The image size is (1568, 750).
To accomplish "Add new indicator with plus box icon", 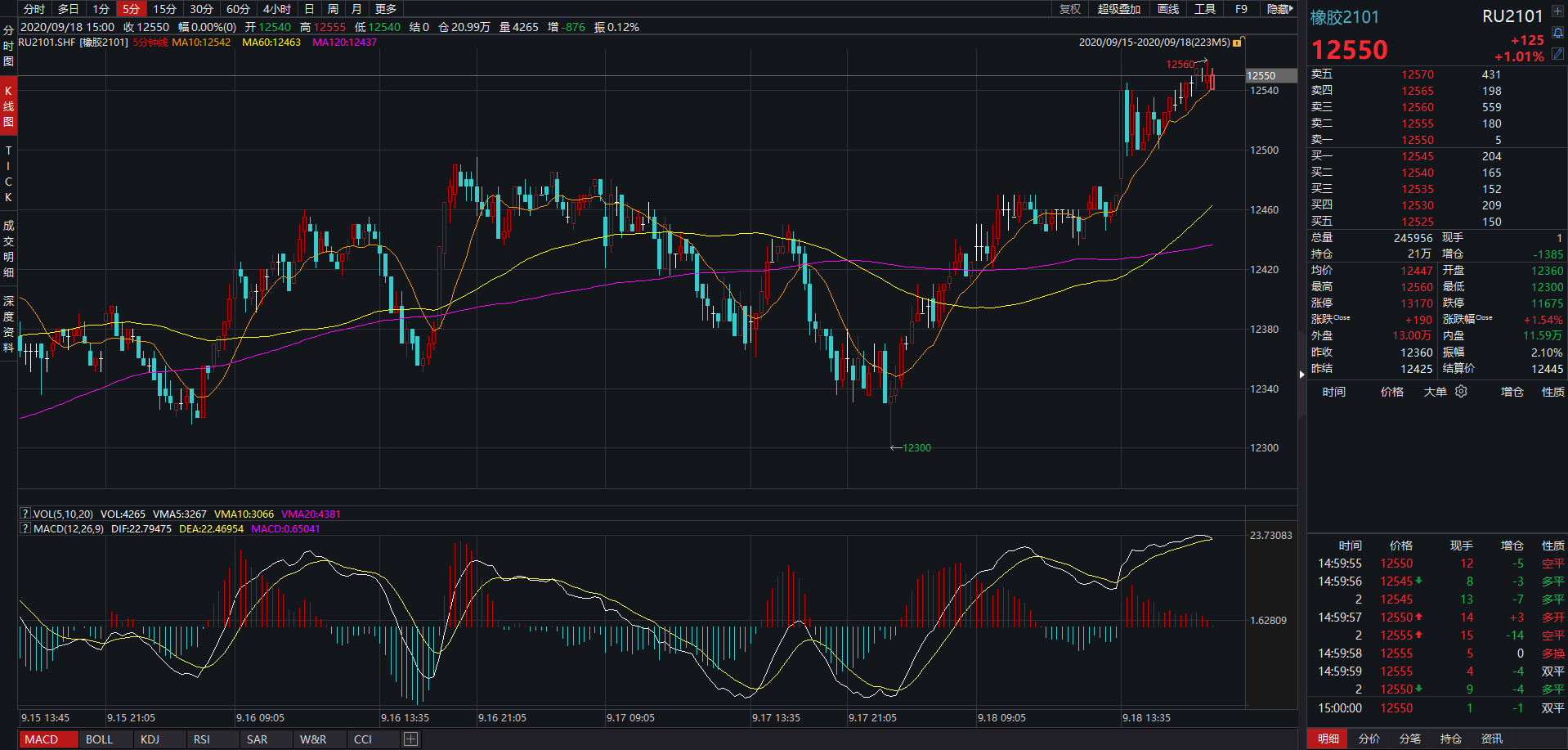I will point(411,739).
